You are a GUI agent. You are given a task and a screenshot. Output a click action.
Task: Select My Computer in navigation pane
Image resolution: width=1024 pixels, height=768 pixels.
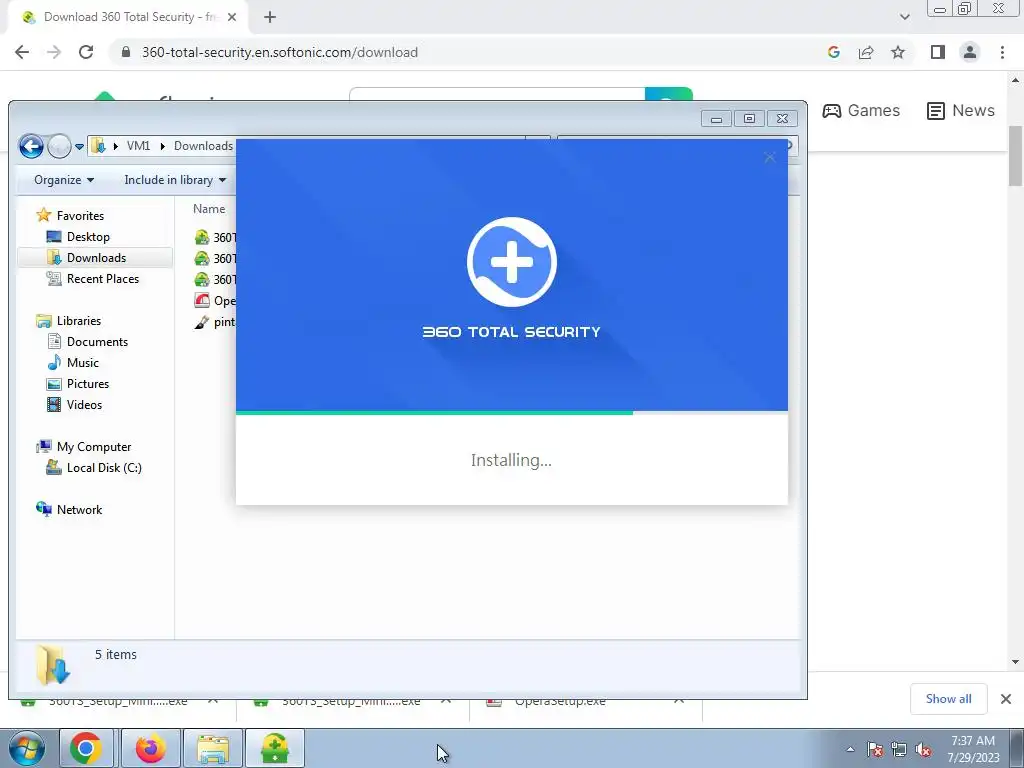(x=84, y=447)
